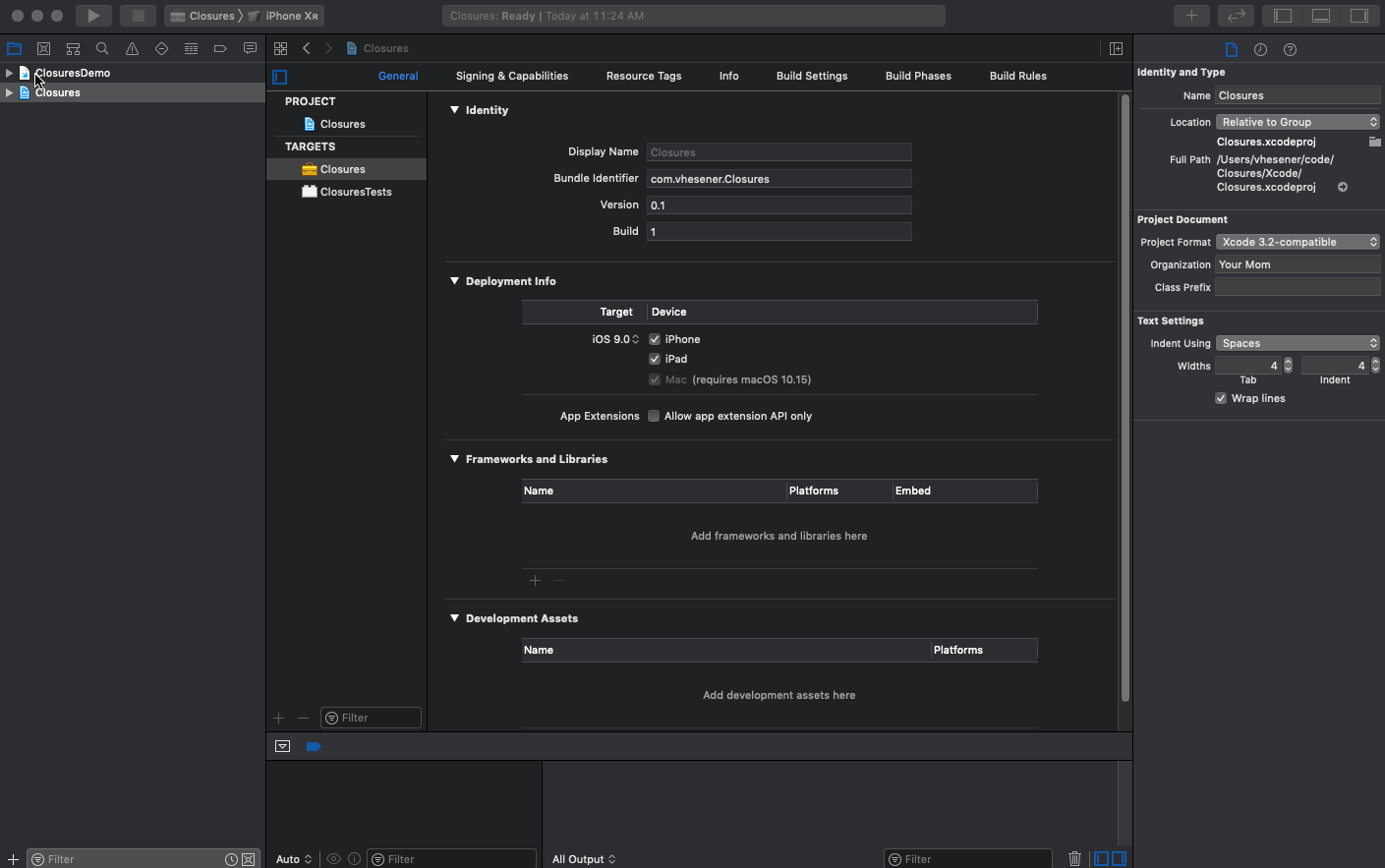Screen dimensions: 1385x868
Task: Expand ClosuresDemo in navigator
Action: point(9,73)
